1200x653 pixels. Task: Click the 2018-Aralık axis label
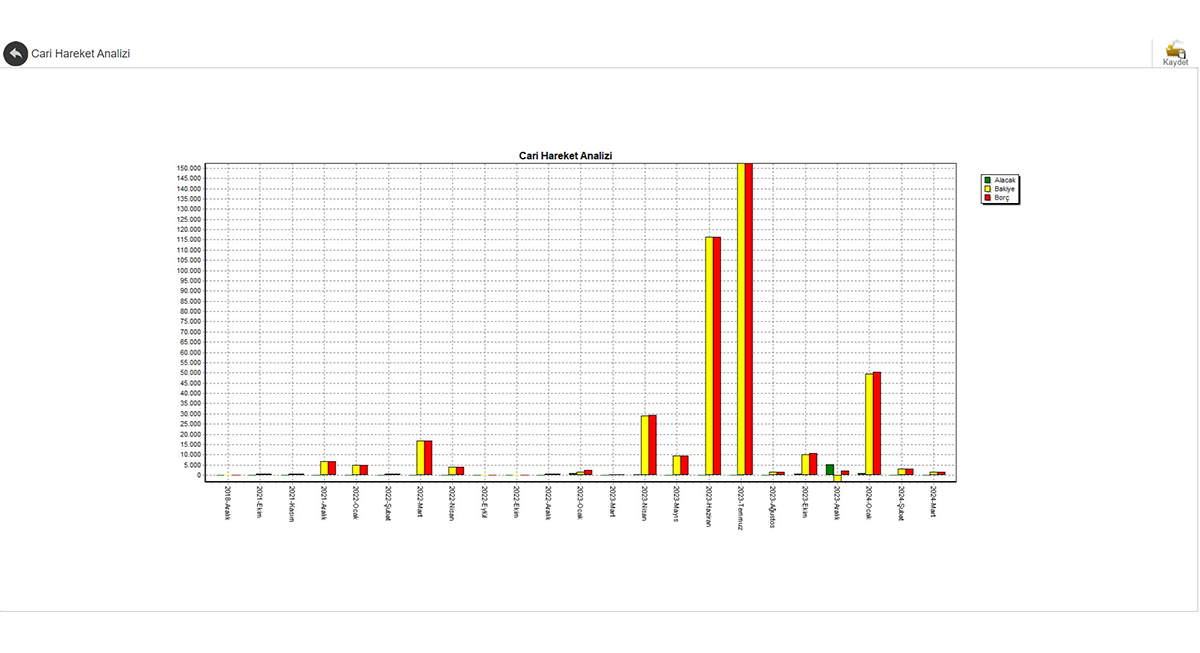228,505
